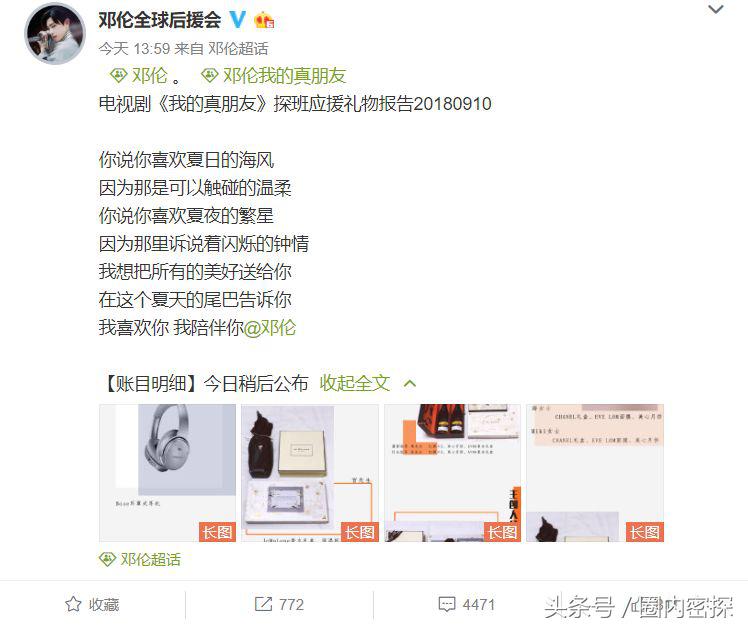Open the 邓伦超话 link below the images

(x=140, y=559)
